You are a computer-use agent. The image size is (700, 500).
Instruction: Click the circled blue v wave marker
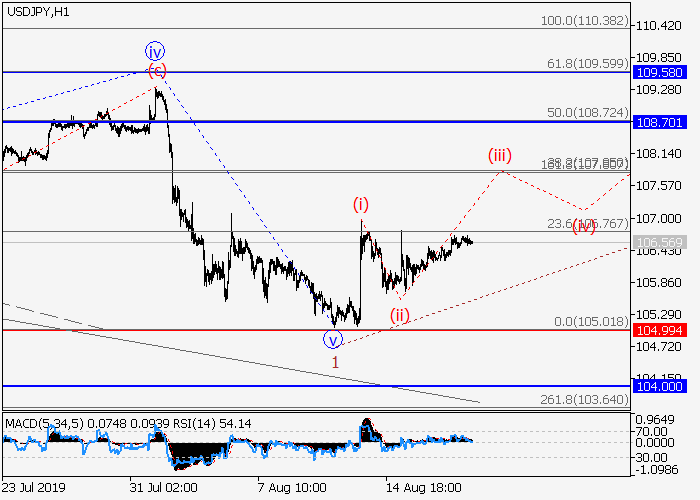pos(335,338)
